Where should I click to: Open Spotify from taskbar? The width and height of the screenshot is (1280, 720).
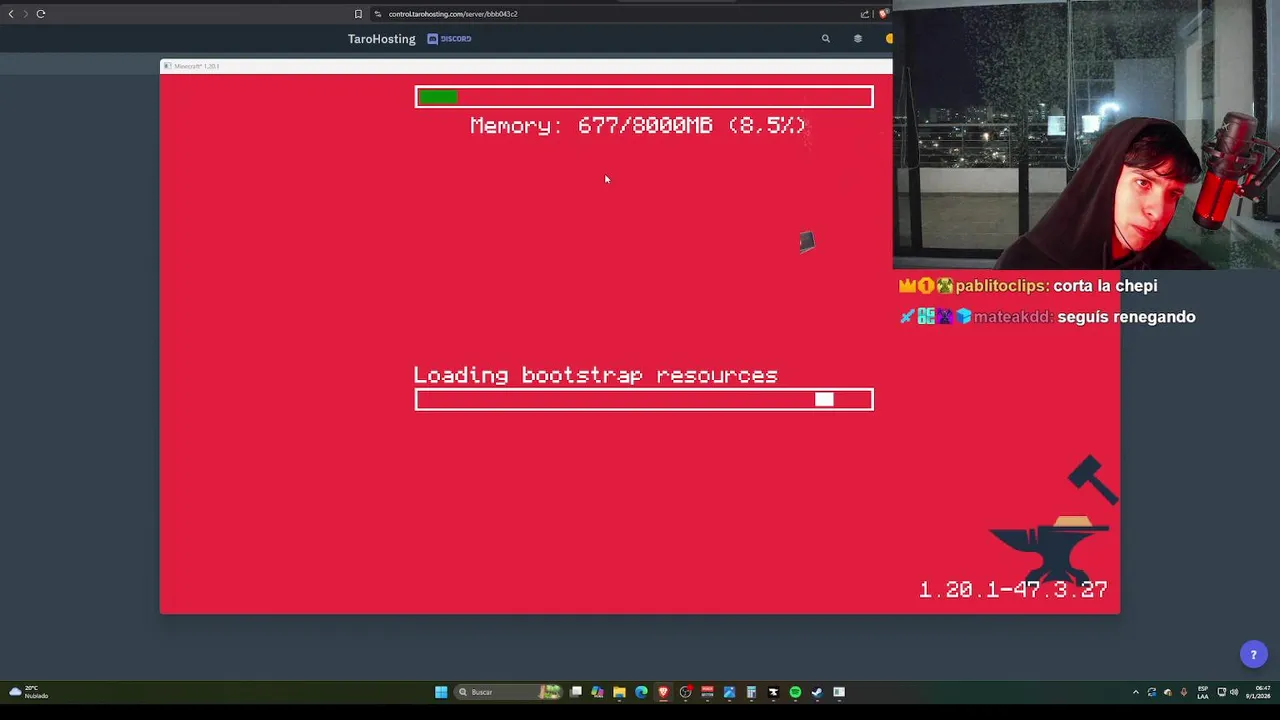(795, 692)
